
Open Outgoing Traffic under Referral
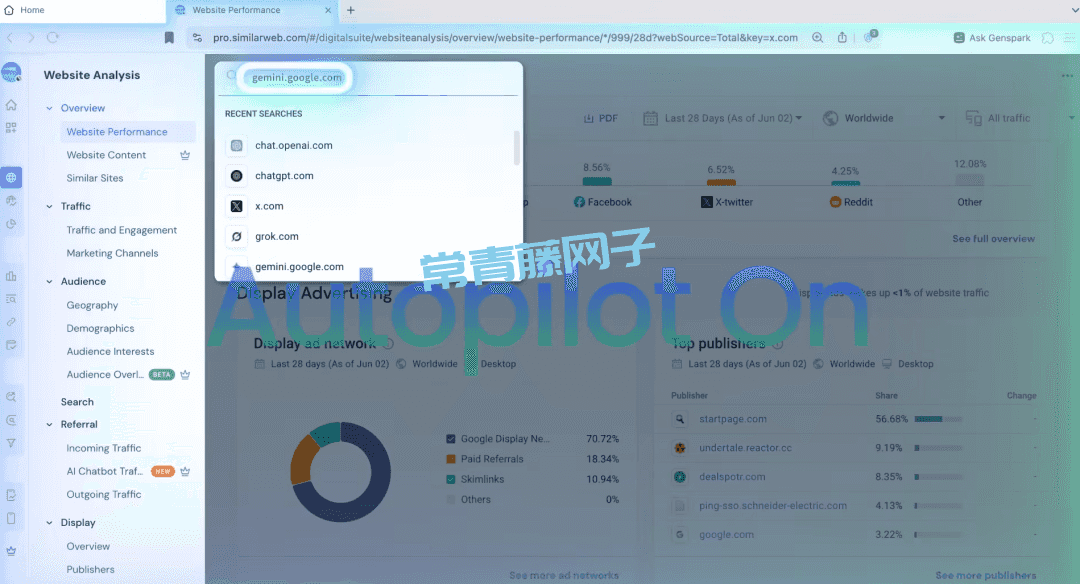click(x=104, y=494)
